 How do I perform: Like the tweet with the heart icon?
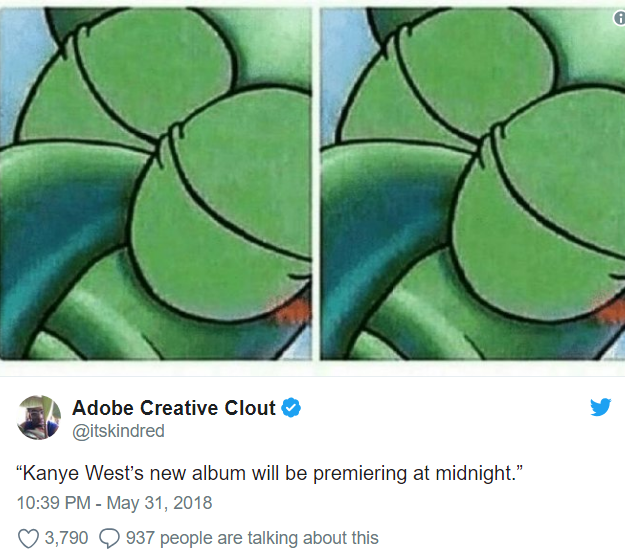pyautogui.click(x=28, y=538)
